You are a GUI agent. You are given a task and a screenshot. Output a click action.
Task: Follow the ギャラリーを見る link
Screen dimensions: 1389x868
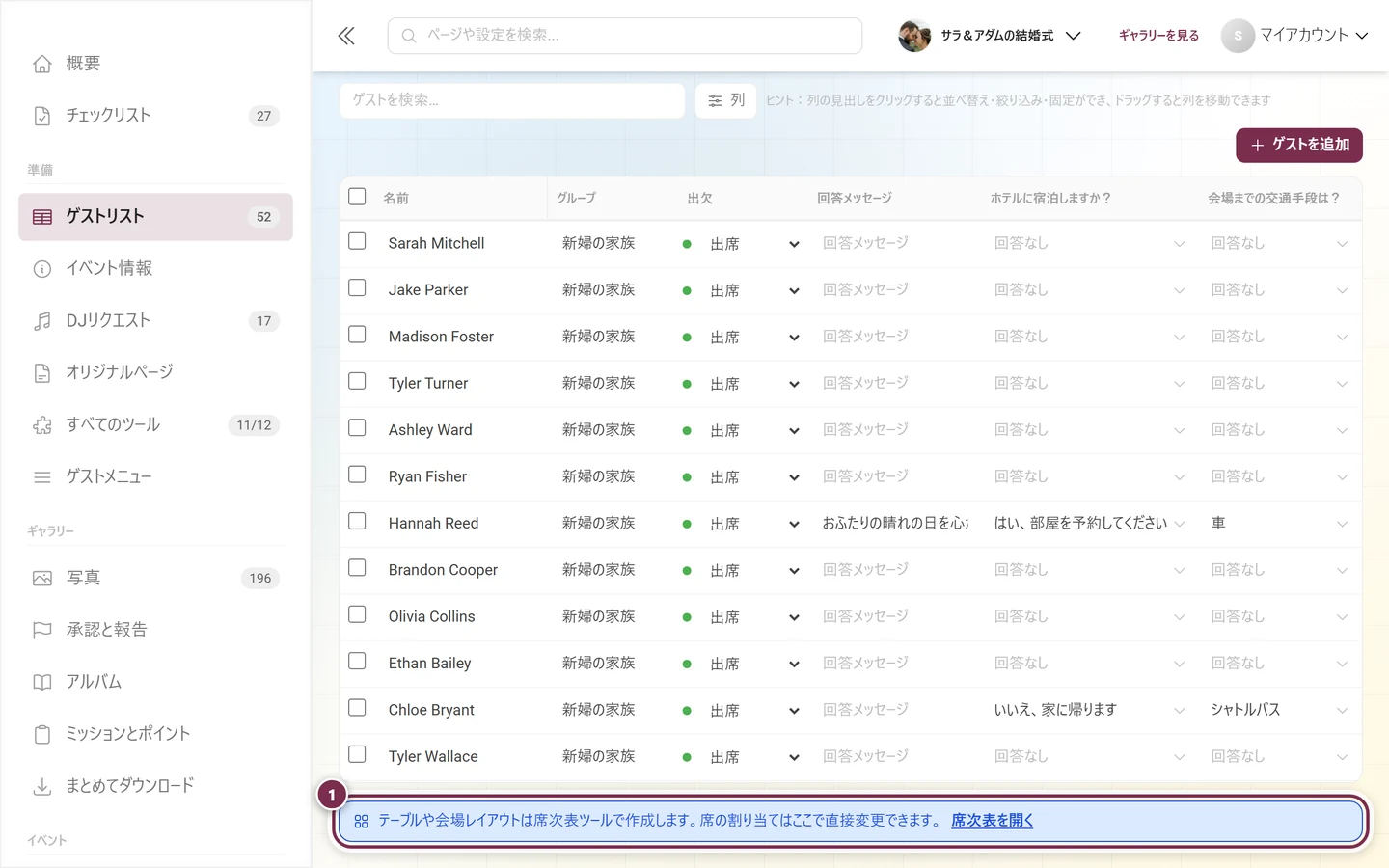tap(1158, 36)
